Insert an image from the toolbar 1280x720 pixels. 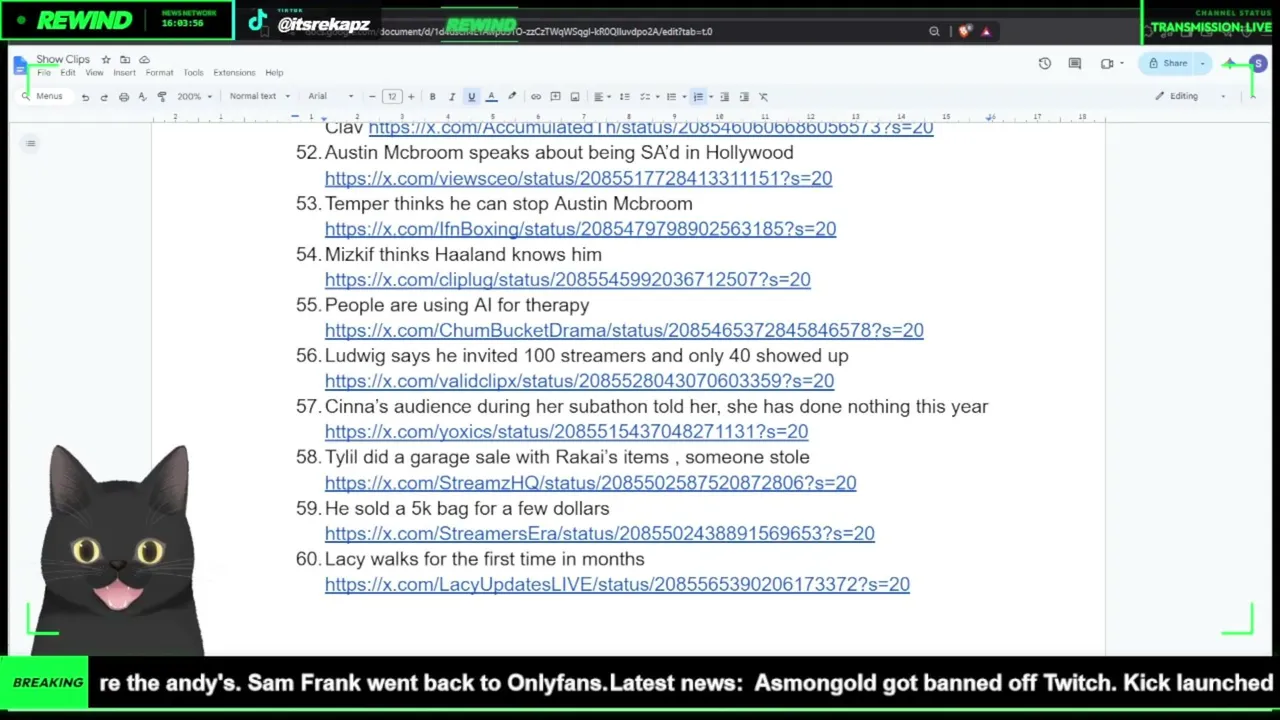click(x=574, y=97)
